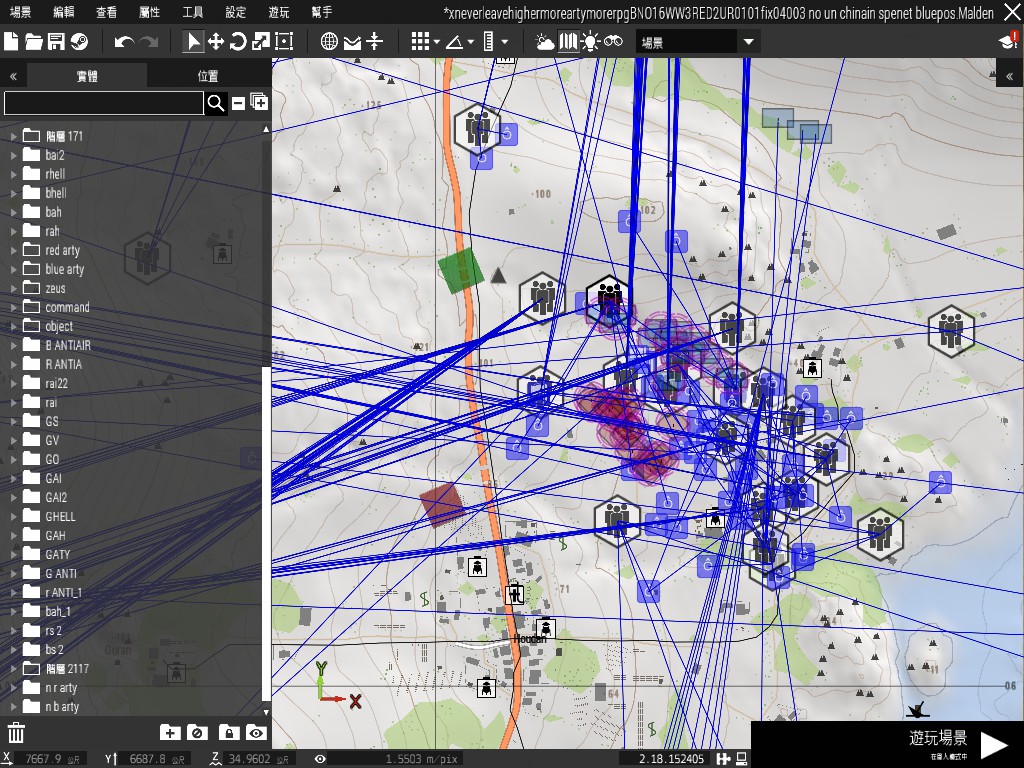Open scenario with the folder icon
The image size is (1024, 768).
(x=34, y=42)
